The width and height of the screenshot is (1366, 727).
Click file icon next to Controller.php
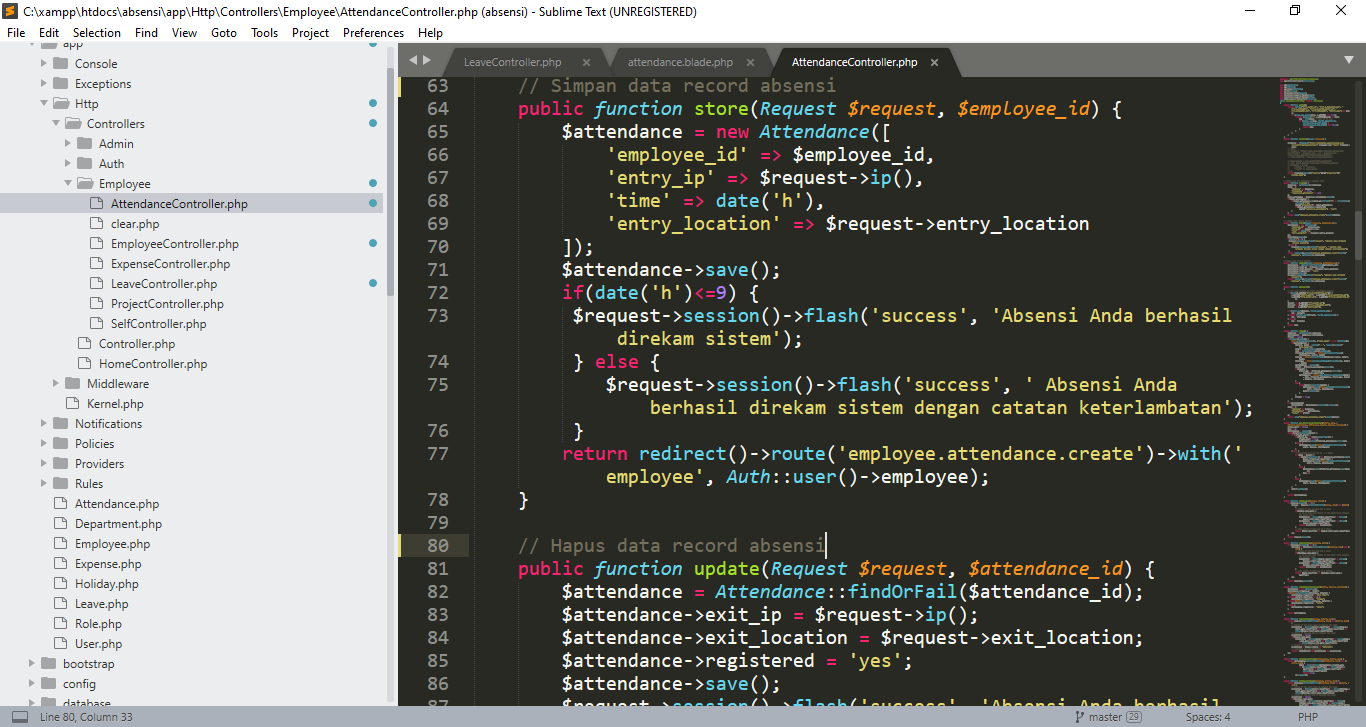point(85,343)
